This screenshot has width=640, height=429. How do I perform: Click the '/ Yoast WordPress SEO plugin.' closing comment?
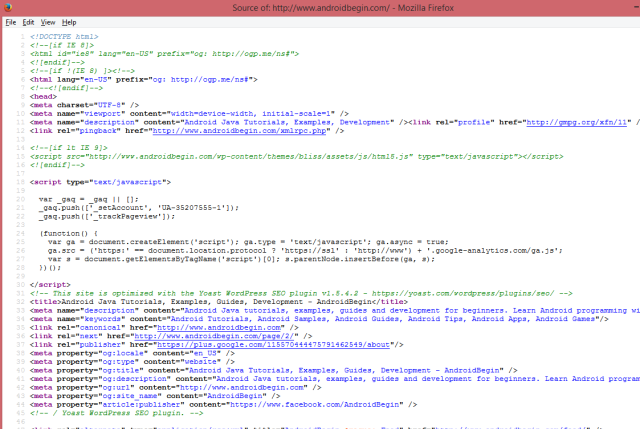(x=116, y=413)
